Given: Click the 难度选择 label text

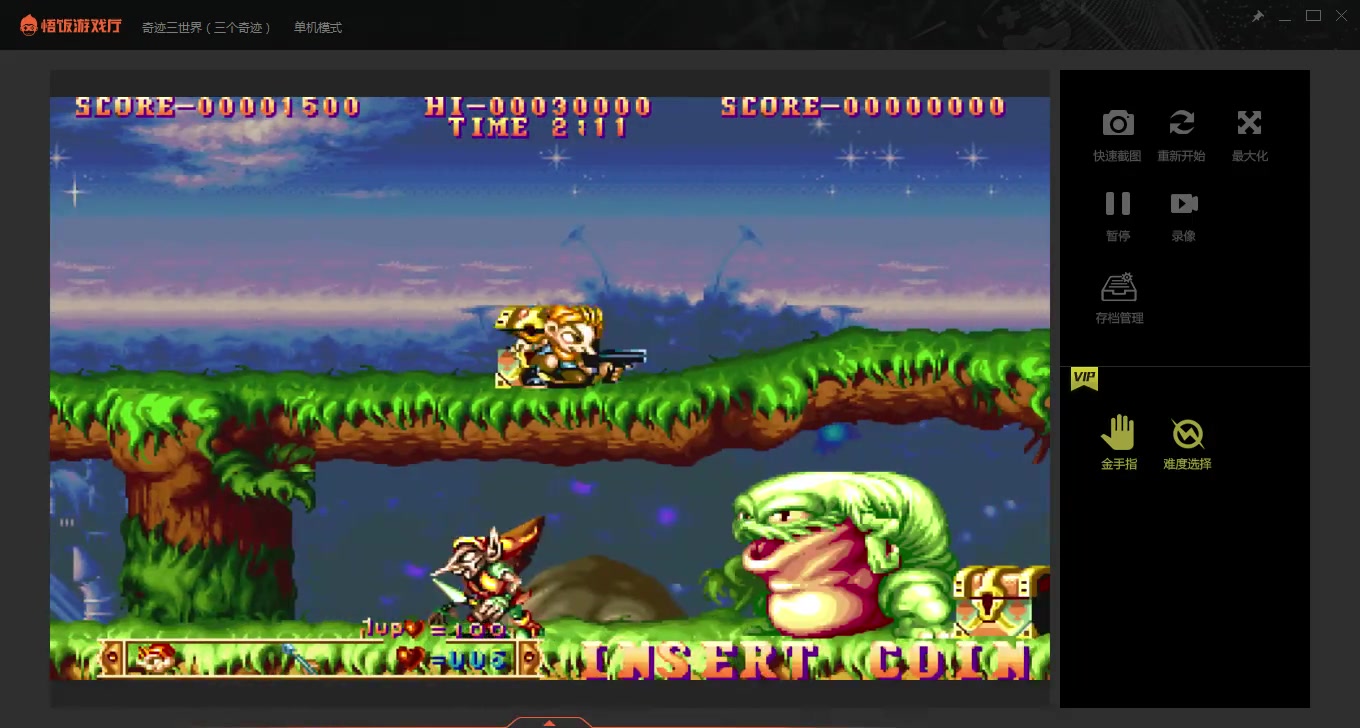Looking at the screenshot, I should (x=1187, y=465).
